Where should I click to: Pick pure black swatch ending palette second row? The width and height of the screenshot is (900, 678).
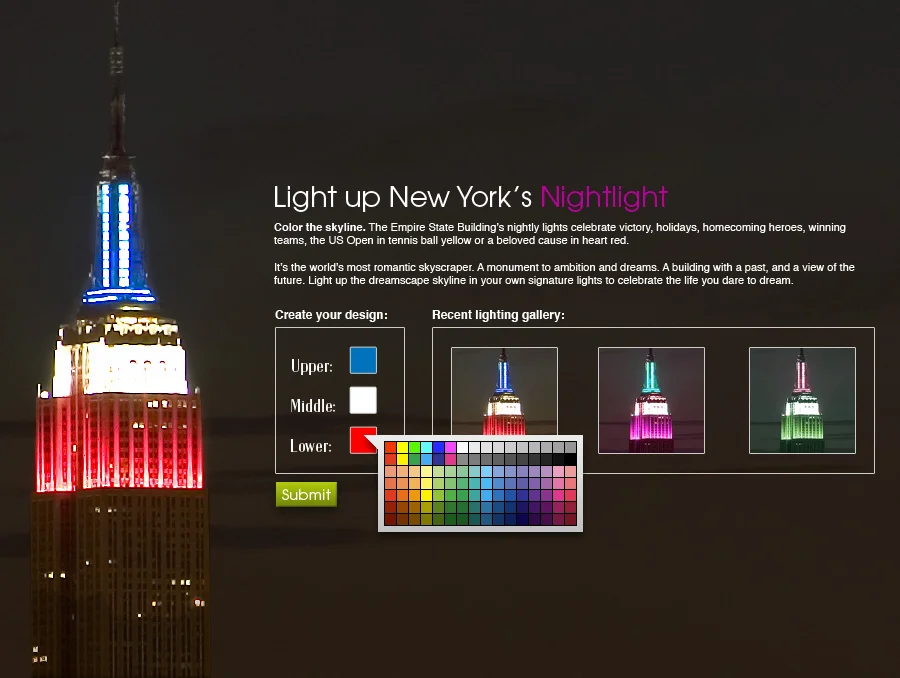(x=571, y=459)
